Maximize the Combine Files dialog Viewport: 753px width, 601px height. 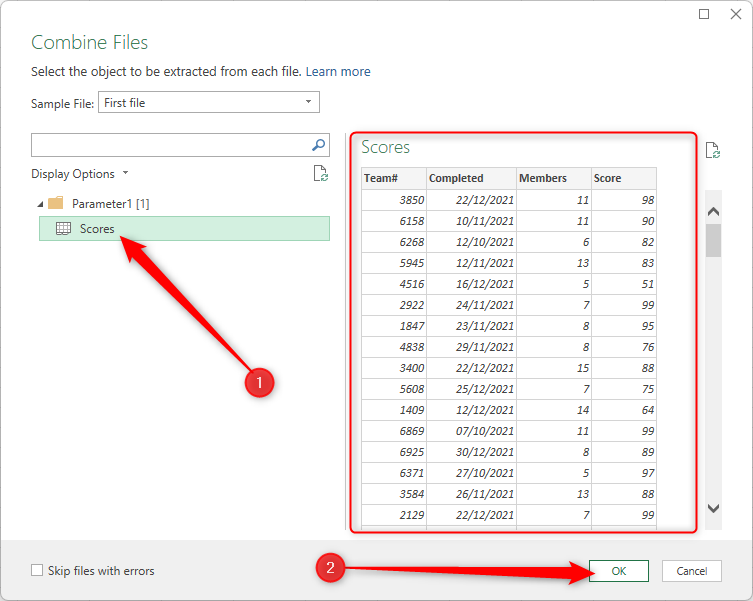(704, 14)
